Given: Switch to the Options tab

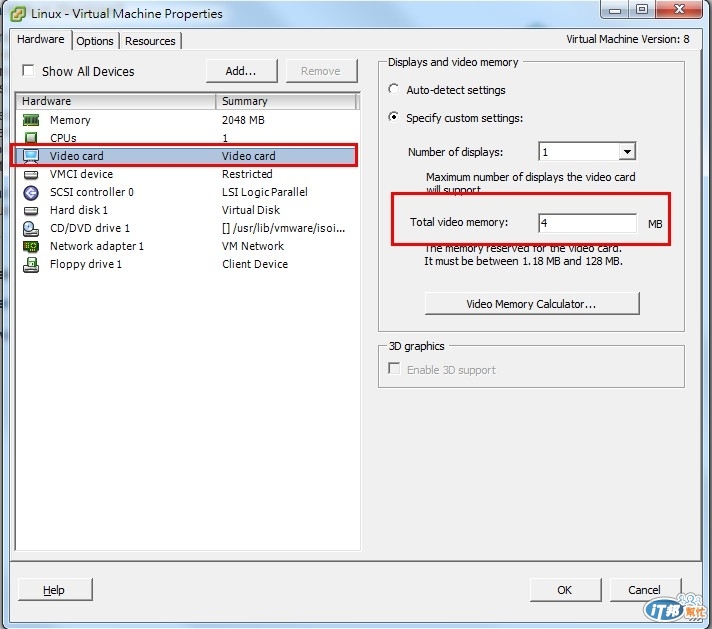Looking at the screenshot, I should 95,41.
